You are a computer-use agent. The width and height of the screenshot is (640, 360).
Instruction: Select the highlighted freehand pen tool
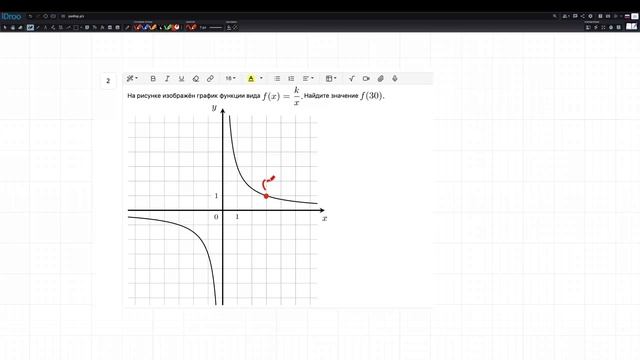pyautogui.click(x=30, y=27)
